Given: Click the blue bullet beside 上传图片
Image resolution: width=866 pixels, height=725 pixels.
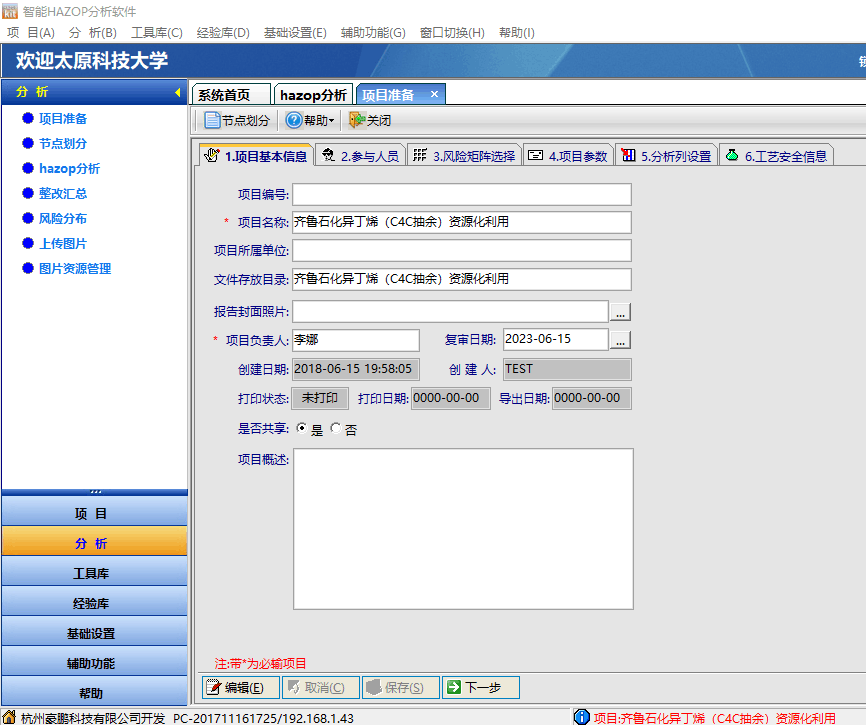Looking at the screenshot, I should pyautogui.click(x=28, y=243).
